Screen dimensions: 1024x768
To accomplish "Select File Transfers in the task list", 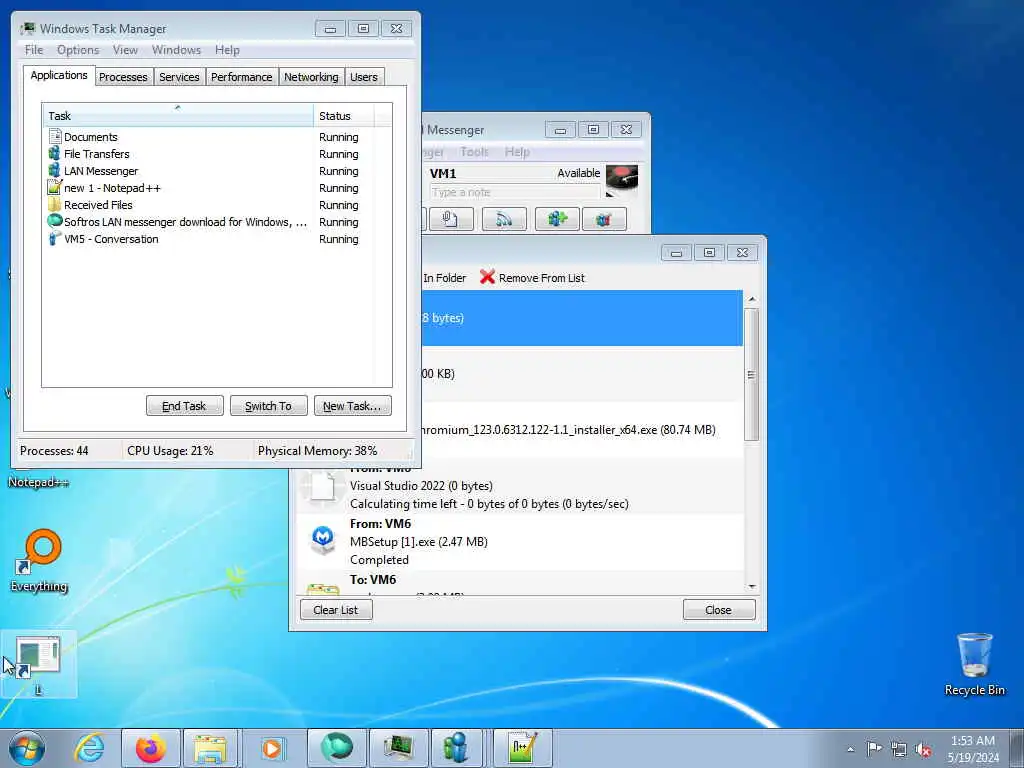I will [217, 154].
